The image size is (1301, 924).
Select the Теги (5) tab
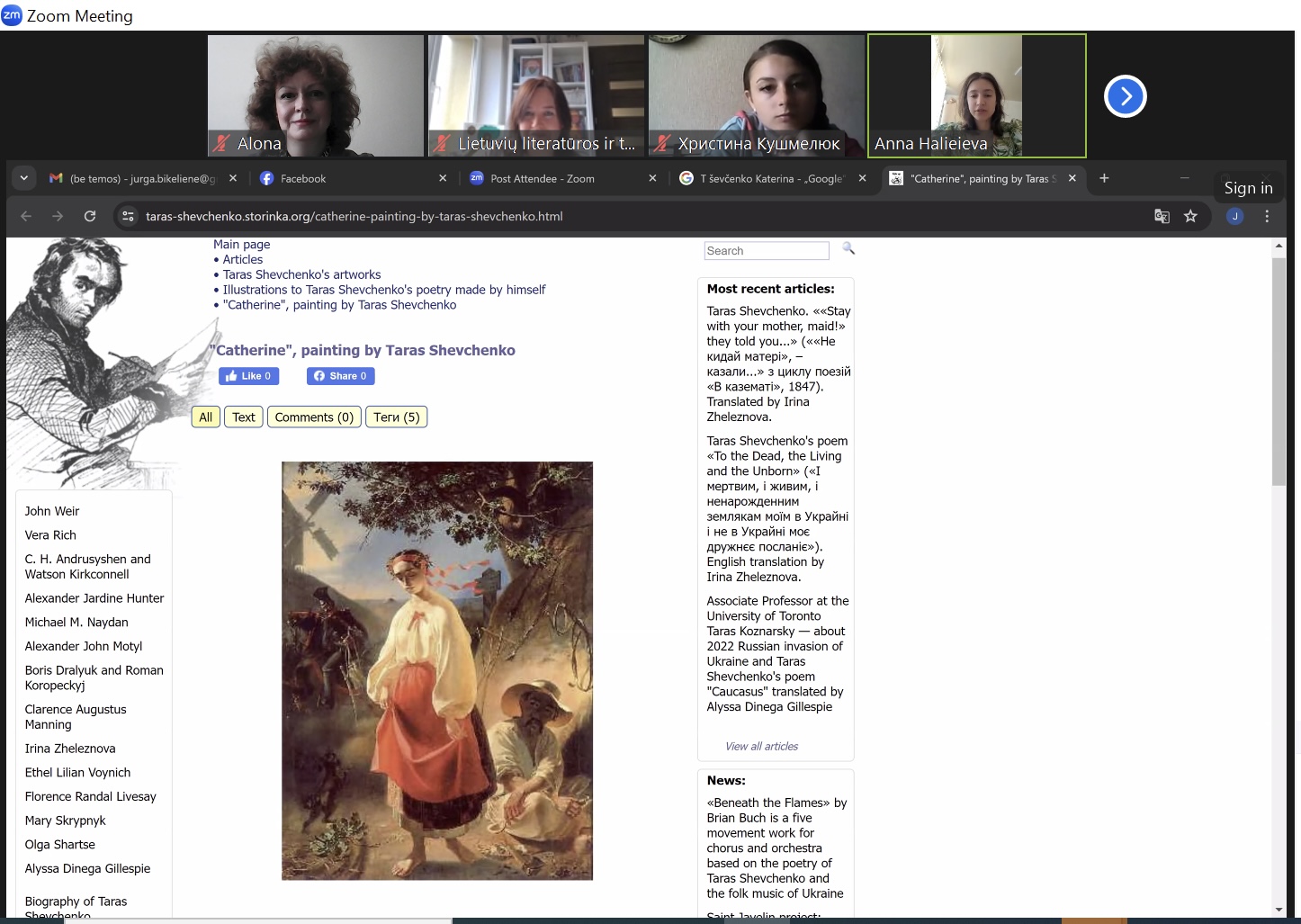click(397, 417)
